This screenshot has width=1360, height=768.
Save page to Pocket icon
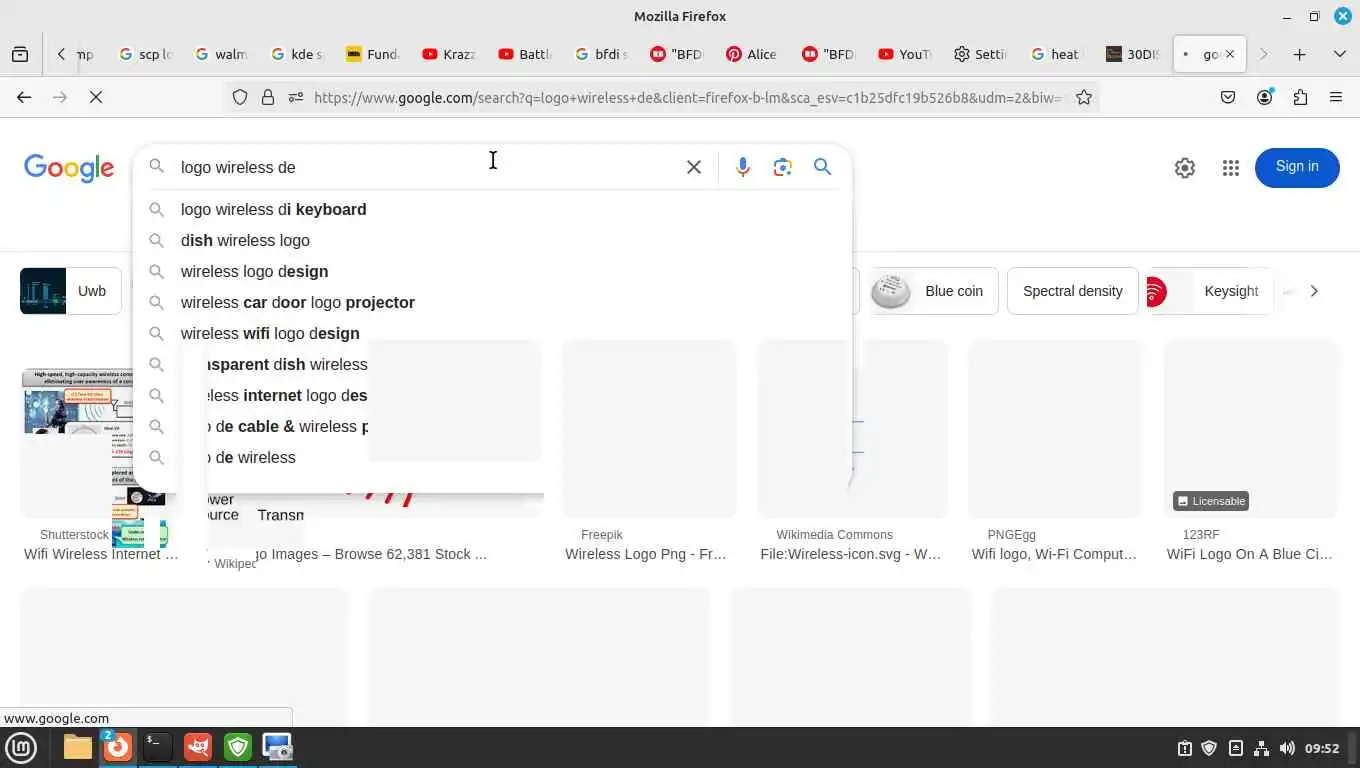point(1228,97)
